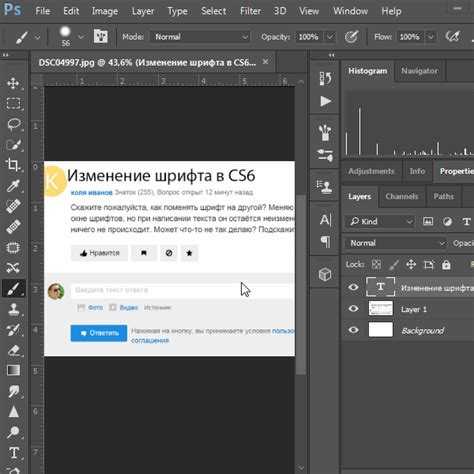Switch to the Paths tab

click(x=443, y=196)
